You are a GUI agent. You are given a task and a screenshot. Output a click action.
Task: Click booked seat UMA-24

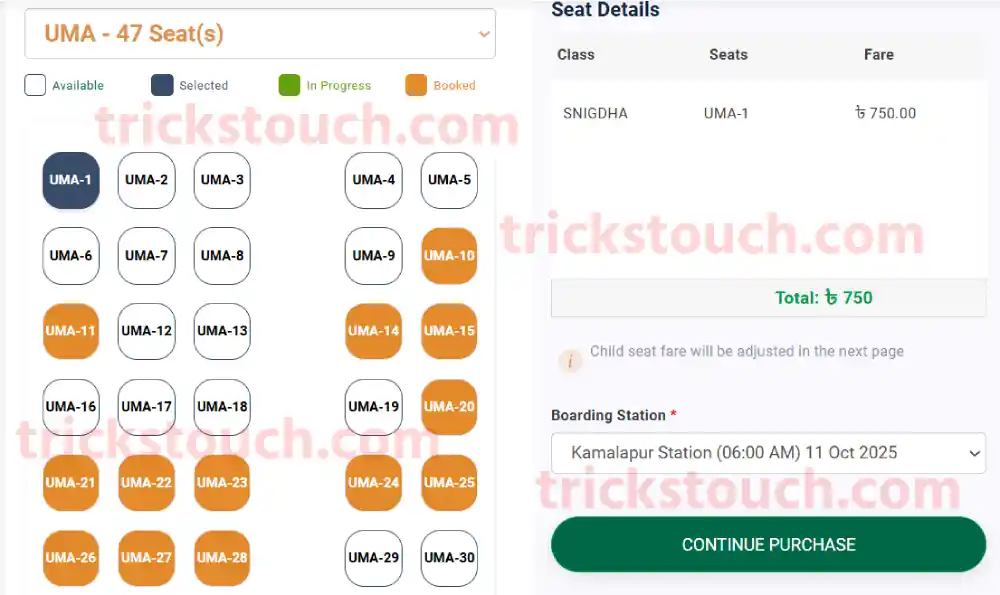374,483
